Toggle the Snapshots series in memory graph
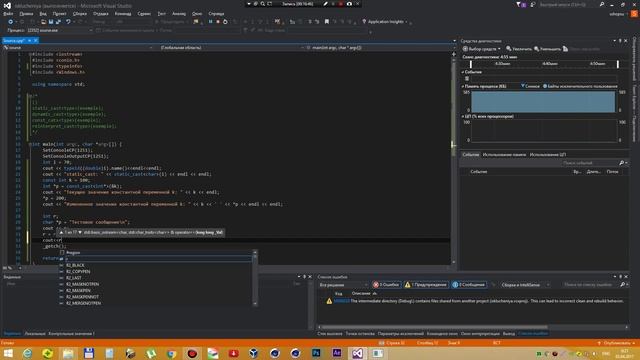Viewport: 640px width, 360px height. pos(530,86)
